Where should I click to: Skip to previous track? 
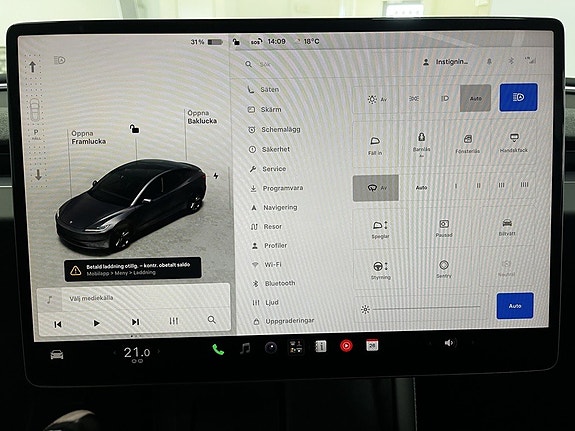58,324
